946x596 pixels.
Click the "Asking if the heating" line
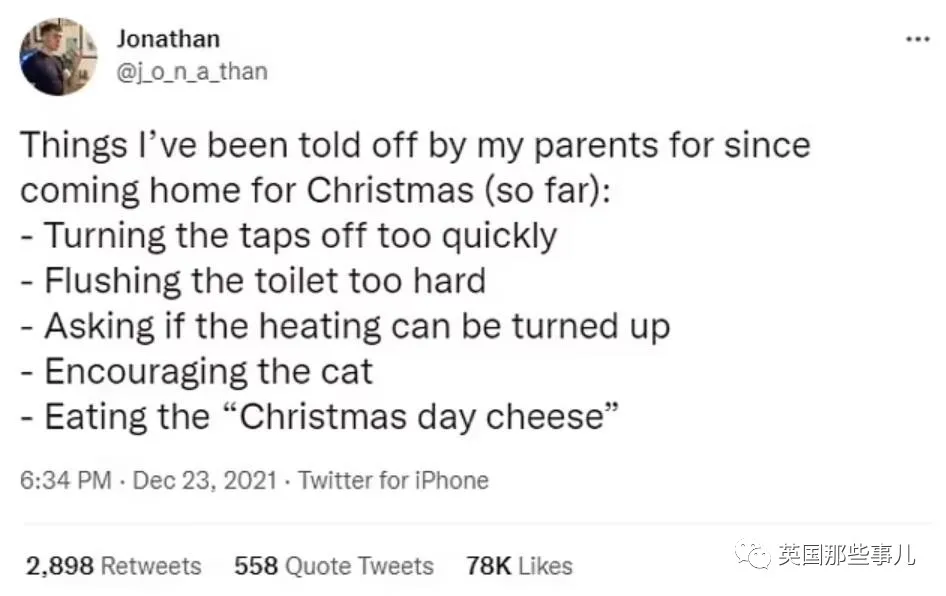click(x=345, y=326)
